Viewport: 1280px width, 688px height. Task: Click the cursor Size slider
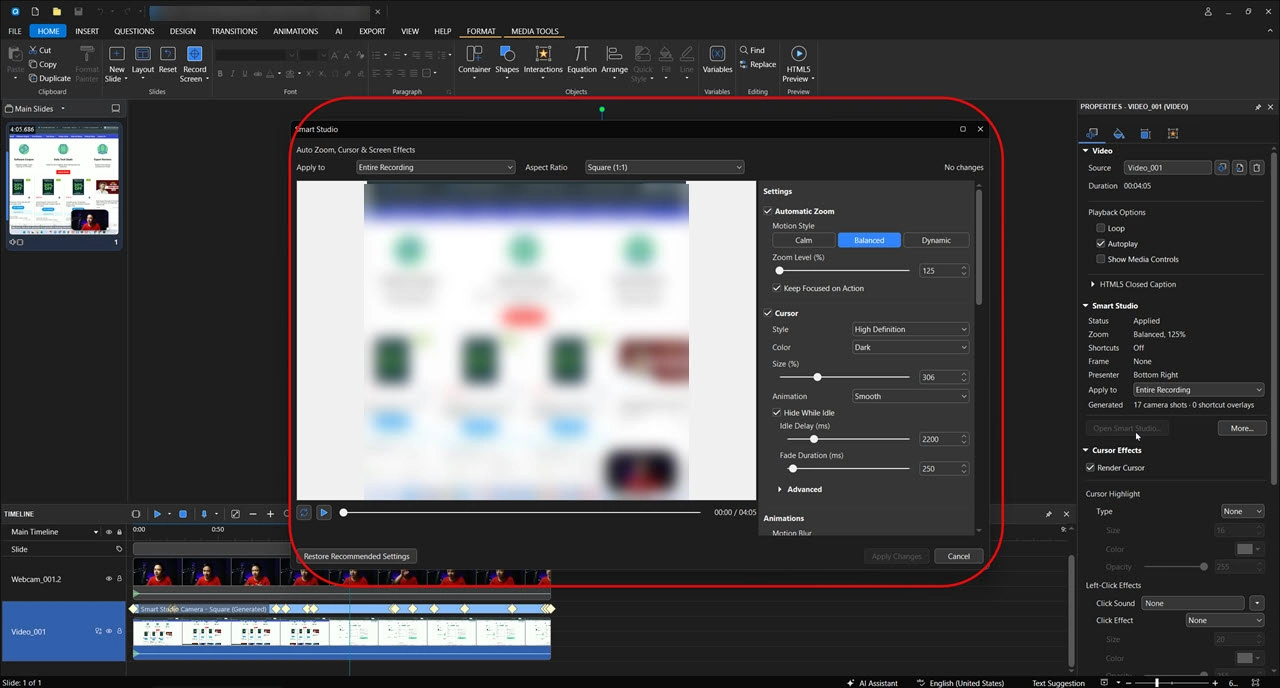(x=844, y=377)
